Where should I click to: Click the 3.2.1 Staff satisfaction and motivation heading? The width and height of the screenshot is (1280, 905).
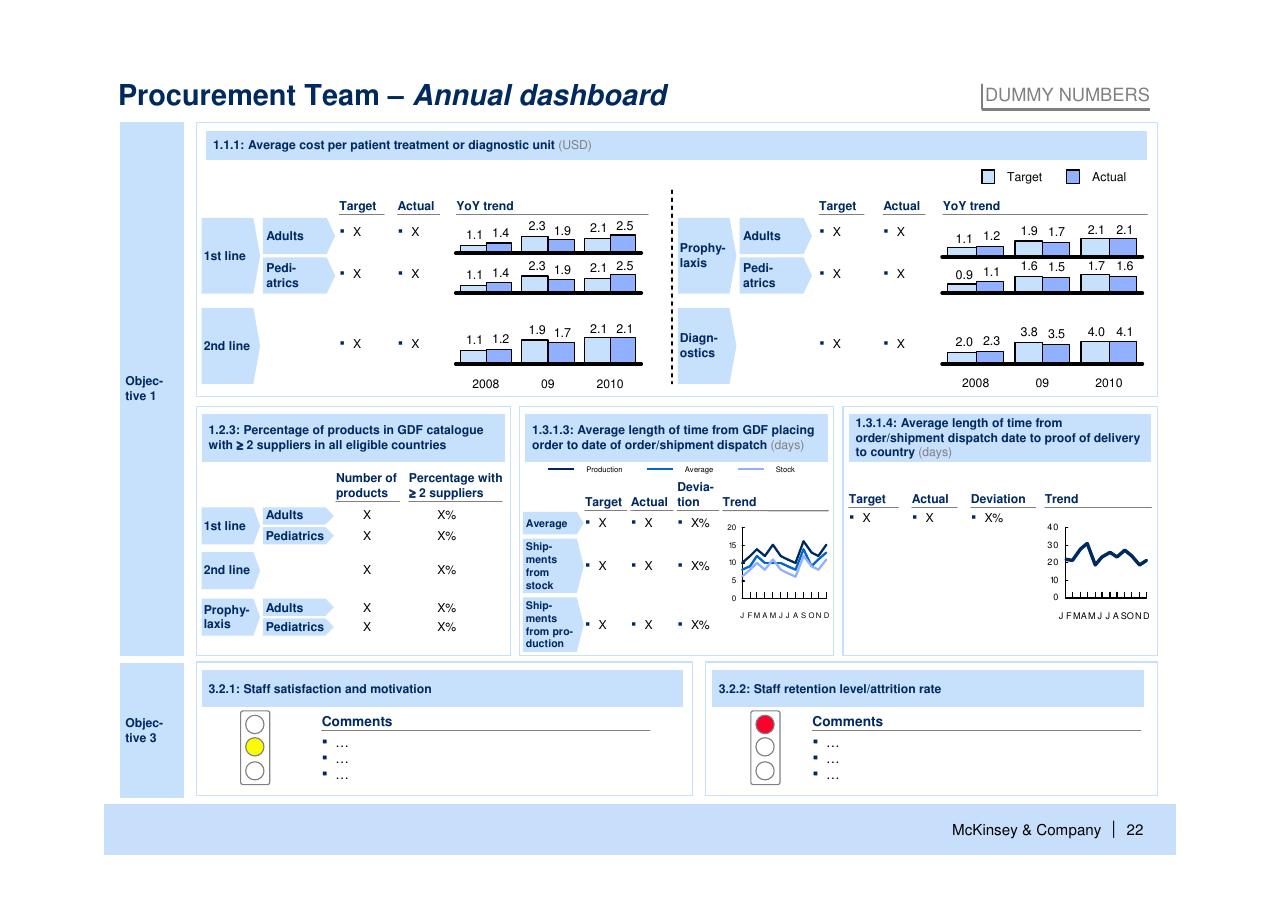click(442, 689)
